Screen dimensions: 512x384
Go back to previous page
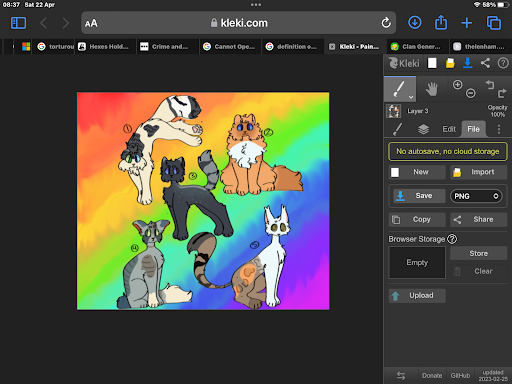point(44,23)
